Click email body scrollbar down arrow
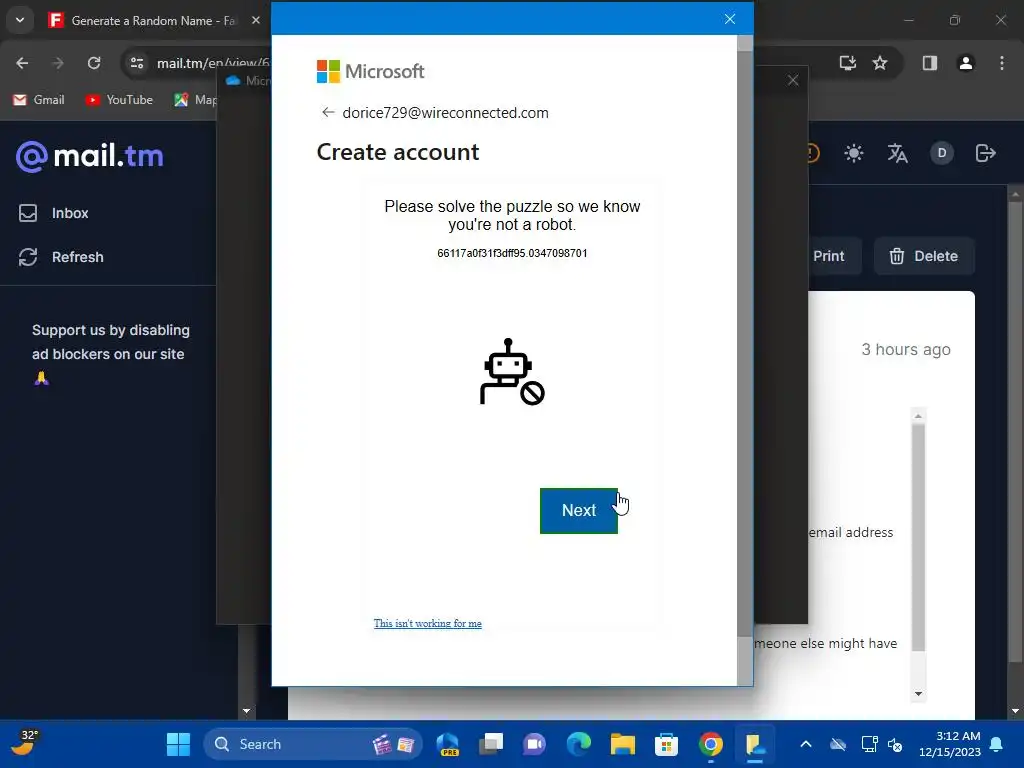Screen dimensions: 1024x768 918,694
